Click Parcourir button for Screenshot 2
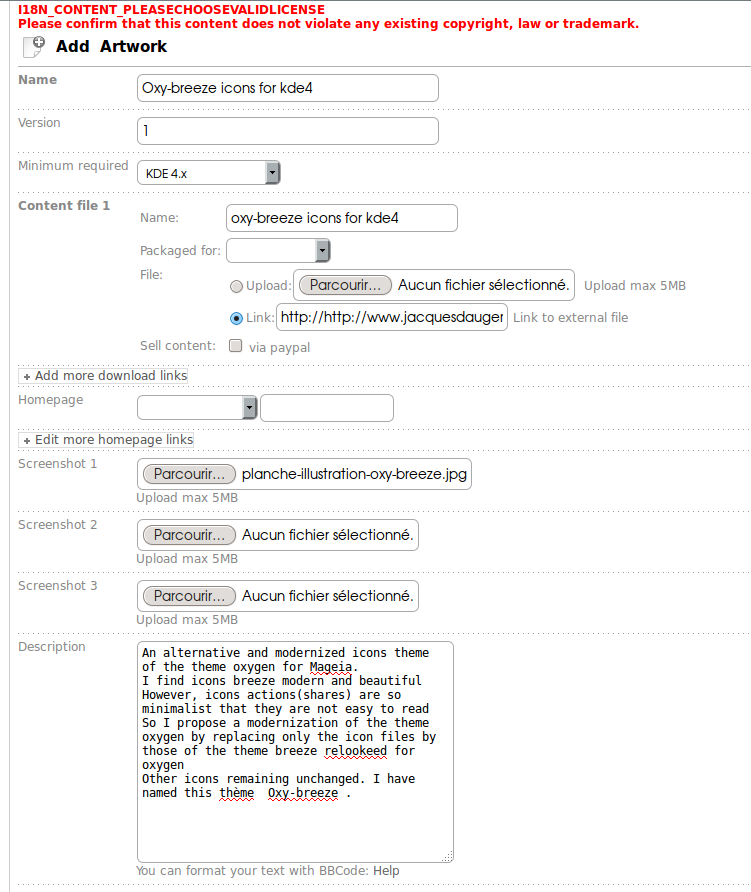751x892 pixels. (189, 535)
